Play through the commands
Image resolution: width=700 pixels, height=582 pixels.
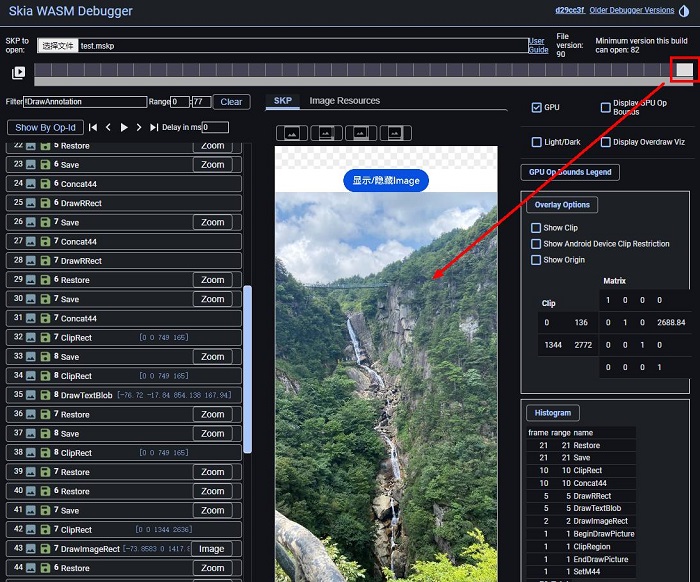click(124, 127)
